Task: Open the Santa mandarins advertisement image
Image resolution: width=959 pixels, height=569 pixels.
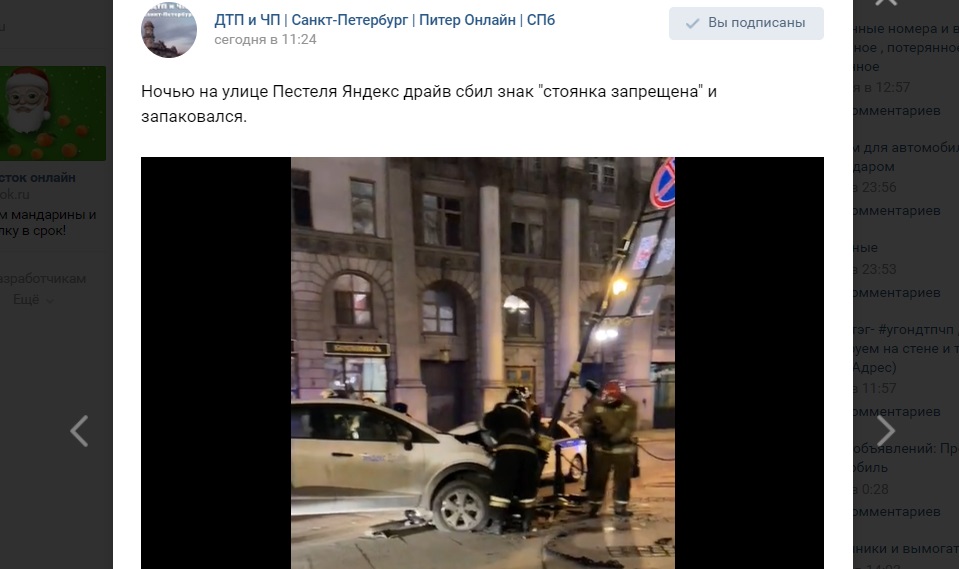Action: pos(53,113)
